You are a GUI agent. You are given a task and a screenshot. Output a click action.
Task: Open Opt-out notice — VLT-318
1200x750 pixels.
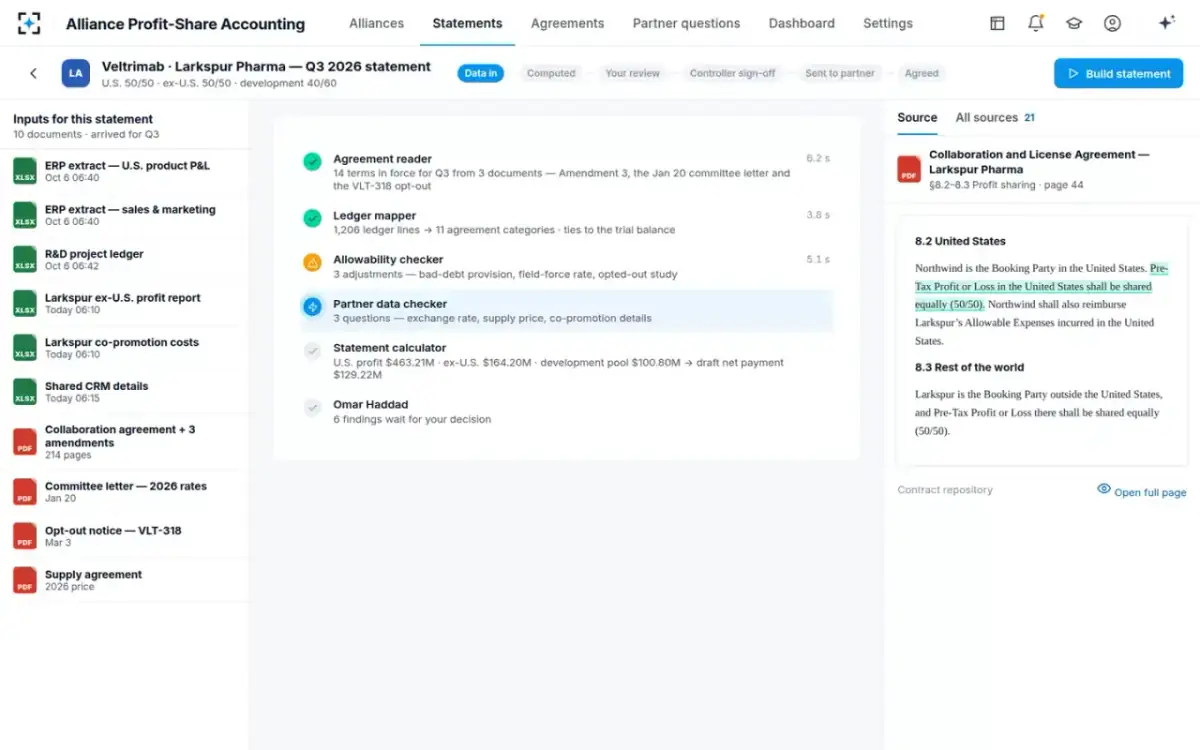tap(124, 536)
